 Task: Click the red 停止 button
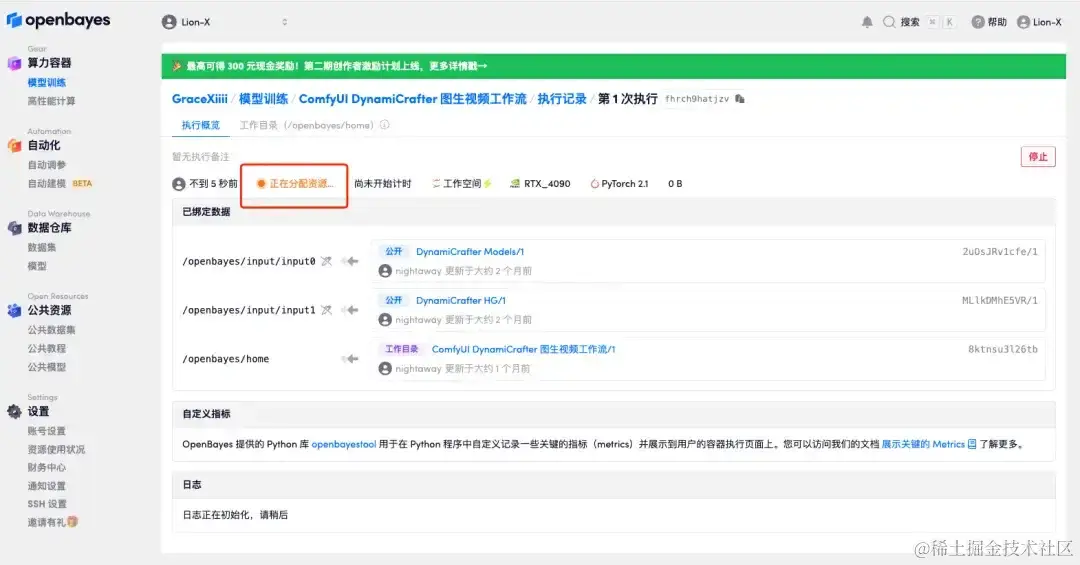click(x=1038, y=157)
